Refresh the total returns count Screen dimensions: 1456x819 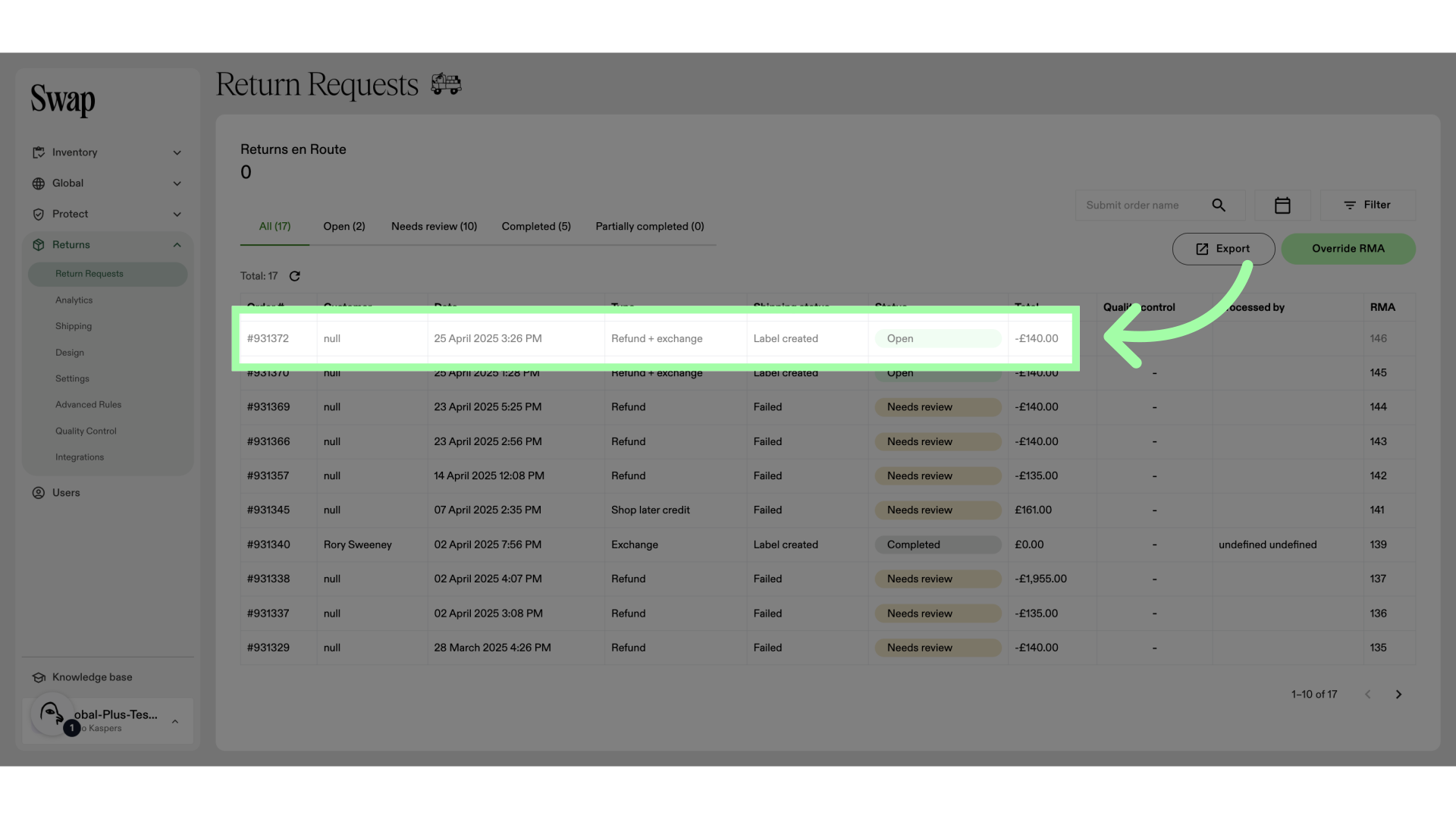[295, 276]
